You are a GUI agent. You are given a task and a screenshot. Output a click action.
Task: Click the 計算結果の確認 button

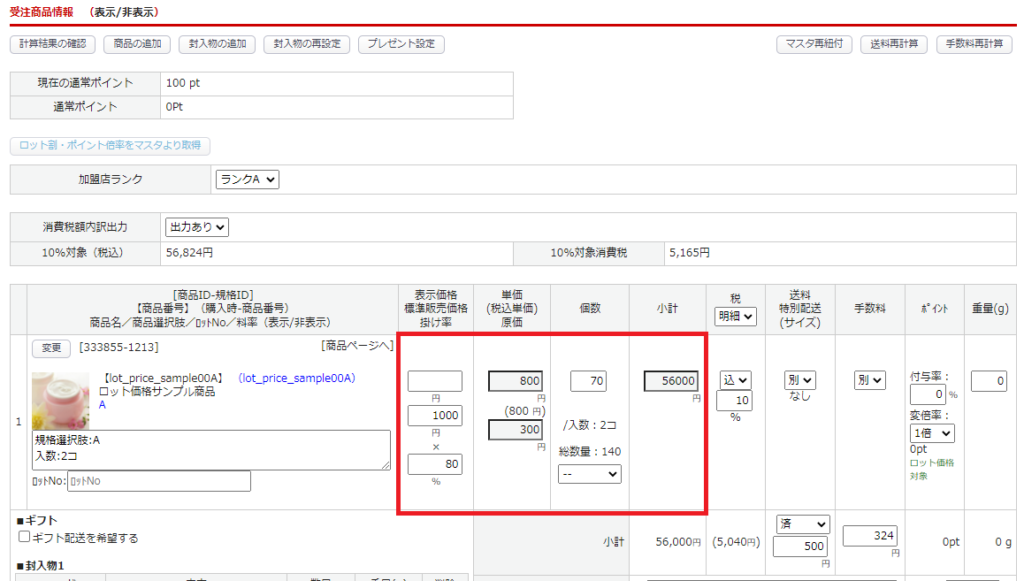(53, 44)
